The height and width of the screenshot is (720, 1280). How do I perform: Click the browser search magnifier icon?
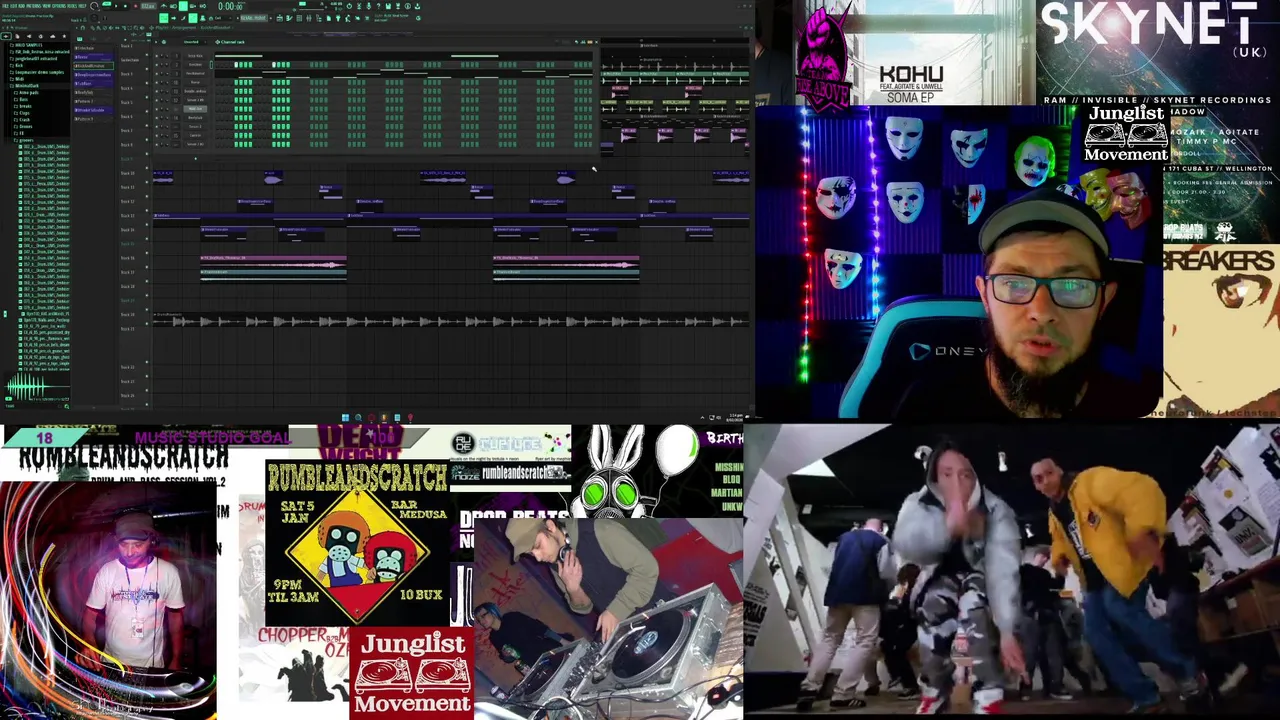pyautogui.click(x=67, y=406)
